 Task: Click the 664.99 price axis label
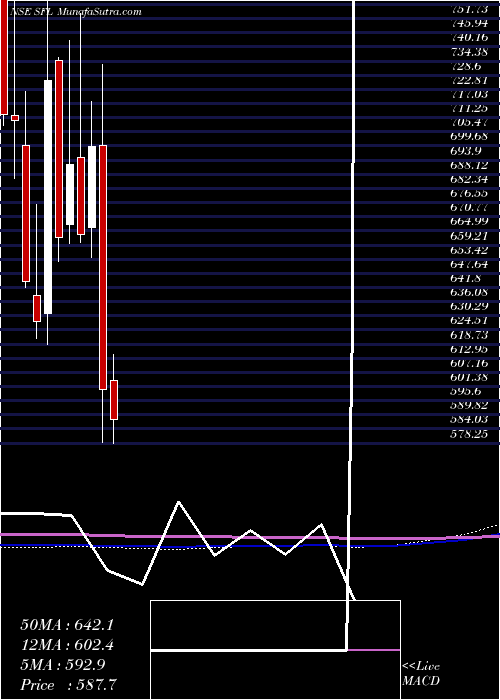[469, 222]
